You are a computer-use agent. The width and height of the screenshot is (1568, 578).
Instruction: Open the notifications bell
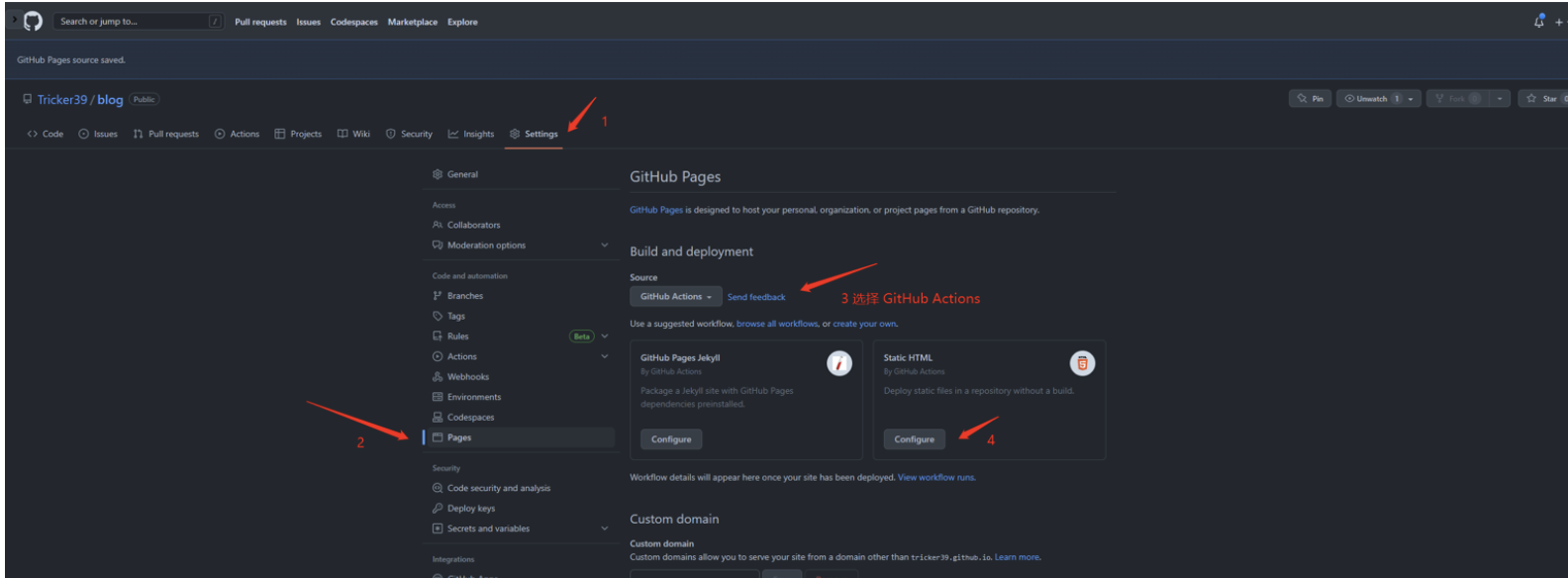[x=1539, y=21]
